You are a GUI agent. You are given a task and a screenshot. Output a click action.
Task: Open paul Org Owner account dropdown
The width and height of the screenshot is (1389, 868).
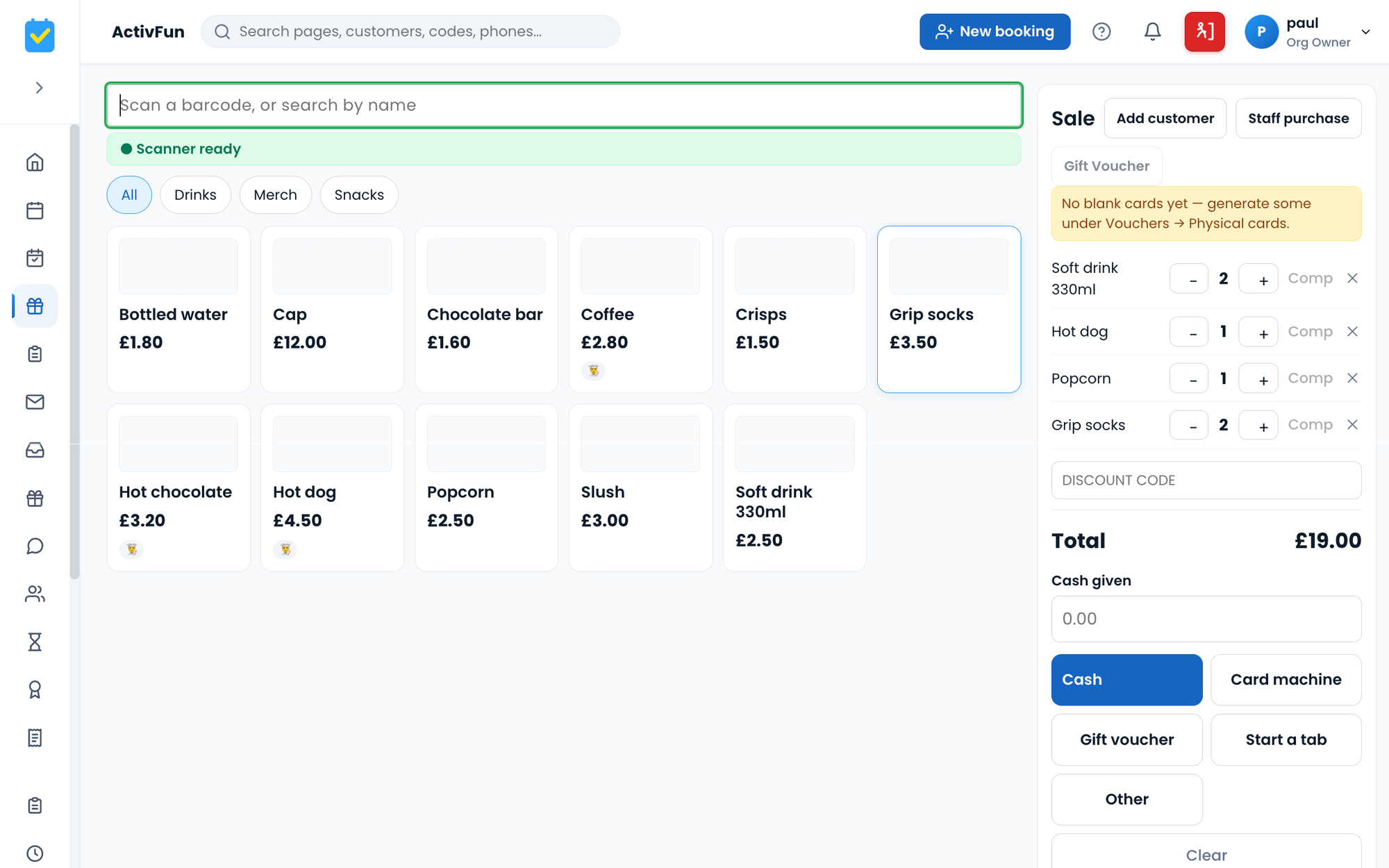(x=1308, y=32)
